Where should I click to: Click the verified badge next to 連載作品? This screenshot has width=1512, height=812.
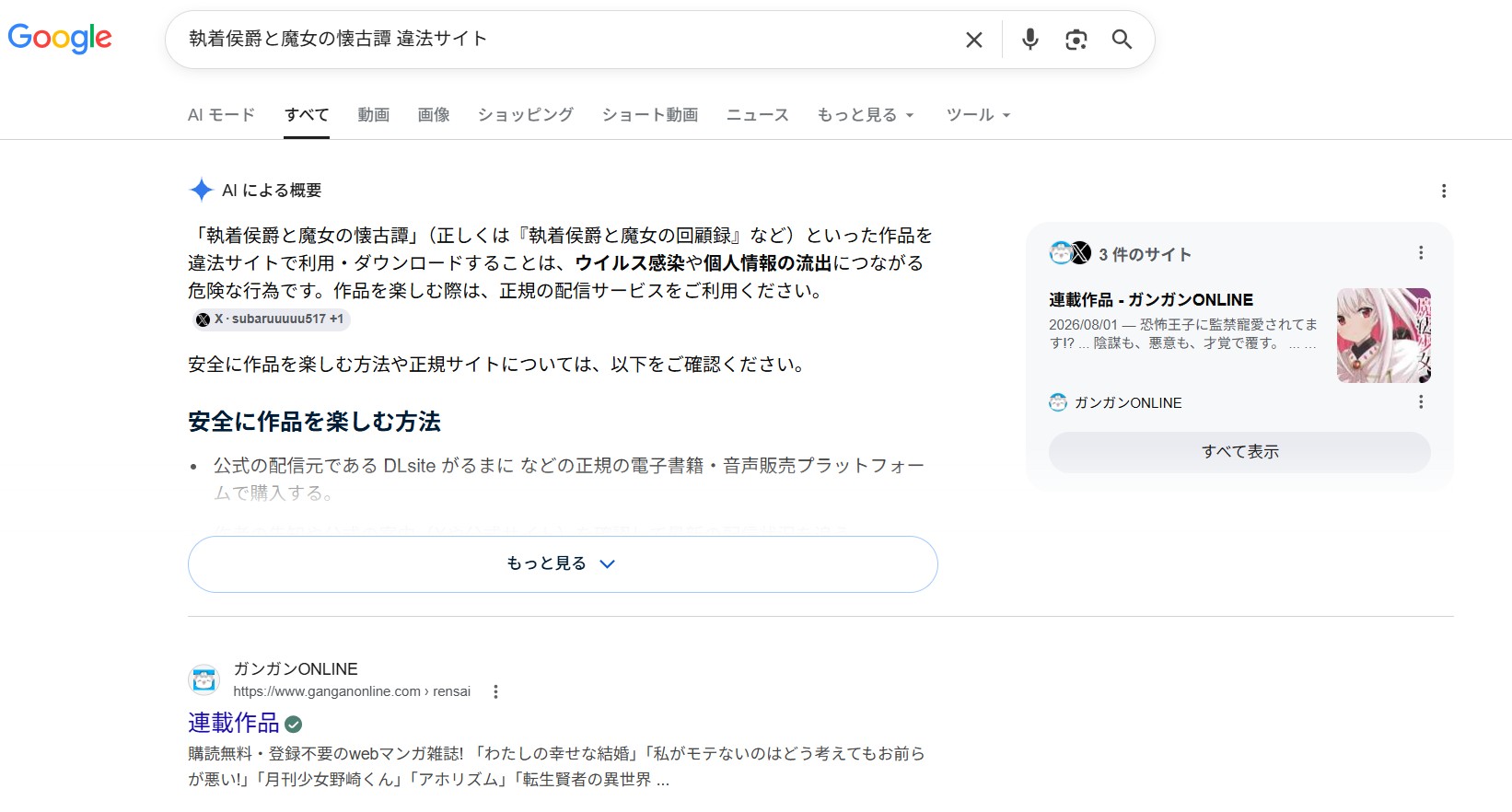(294, 724)
